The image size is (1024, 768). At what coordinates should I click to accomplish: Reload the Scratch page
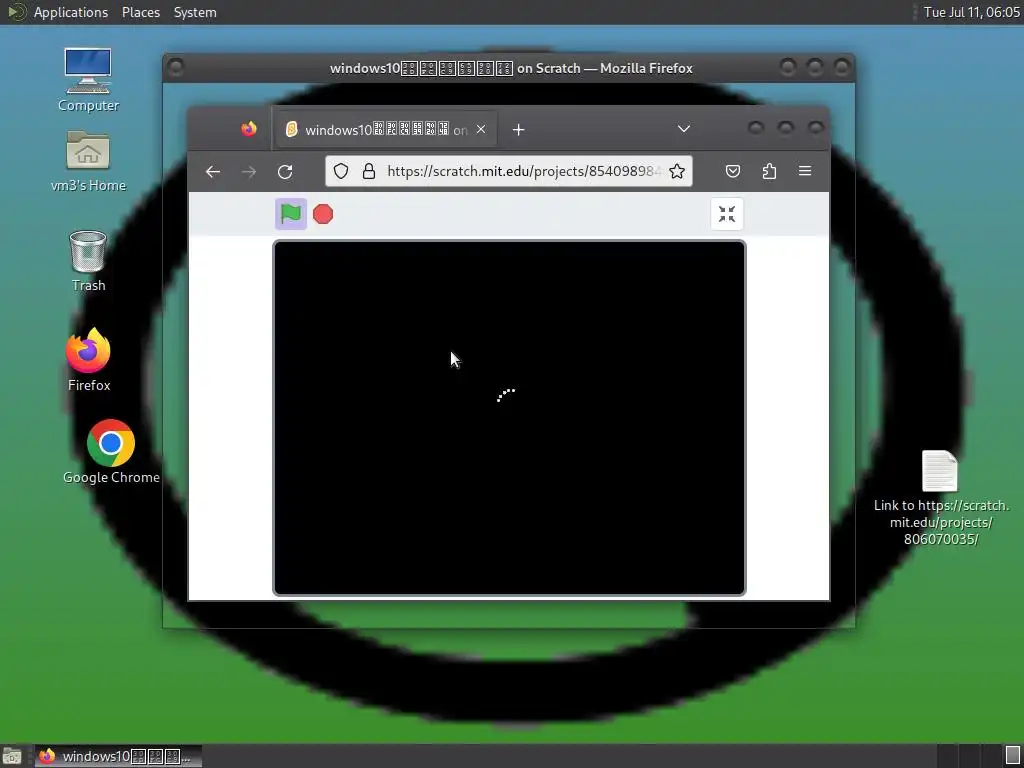285,172
